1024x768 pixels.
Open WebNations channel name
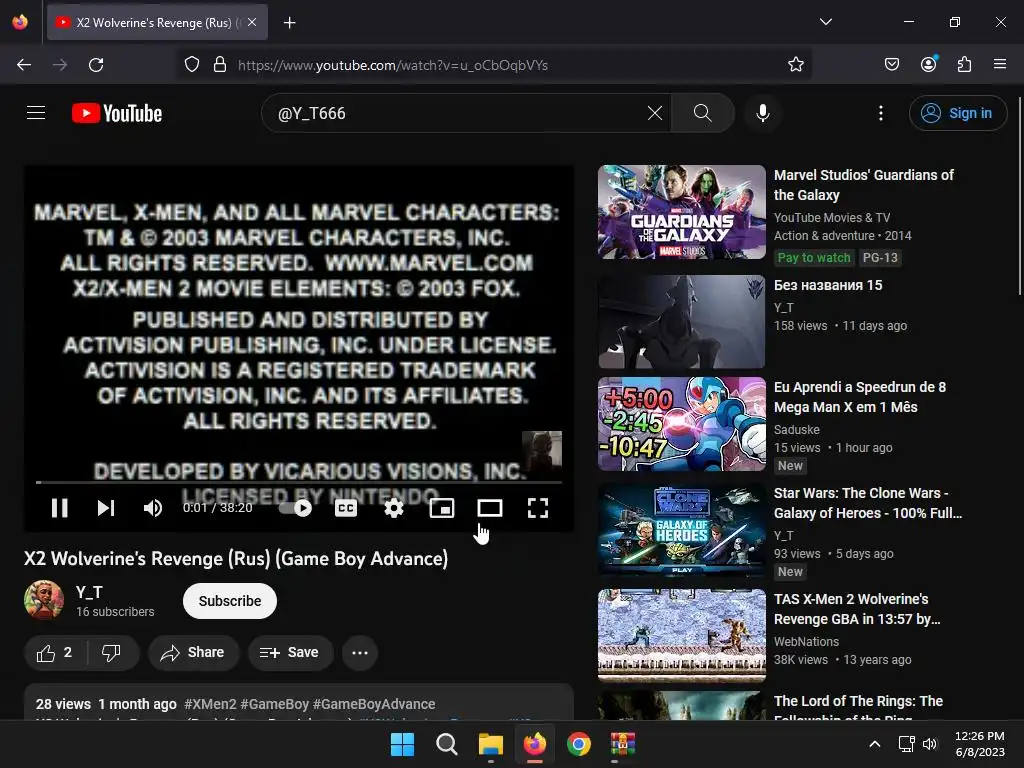click(x=807, y=642)
